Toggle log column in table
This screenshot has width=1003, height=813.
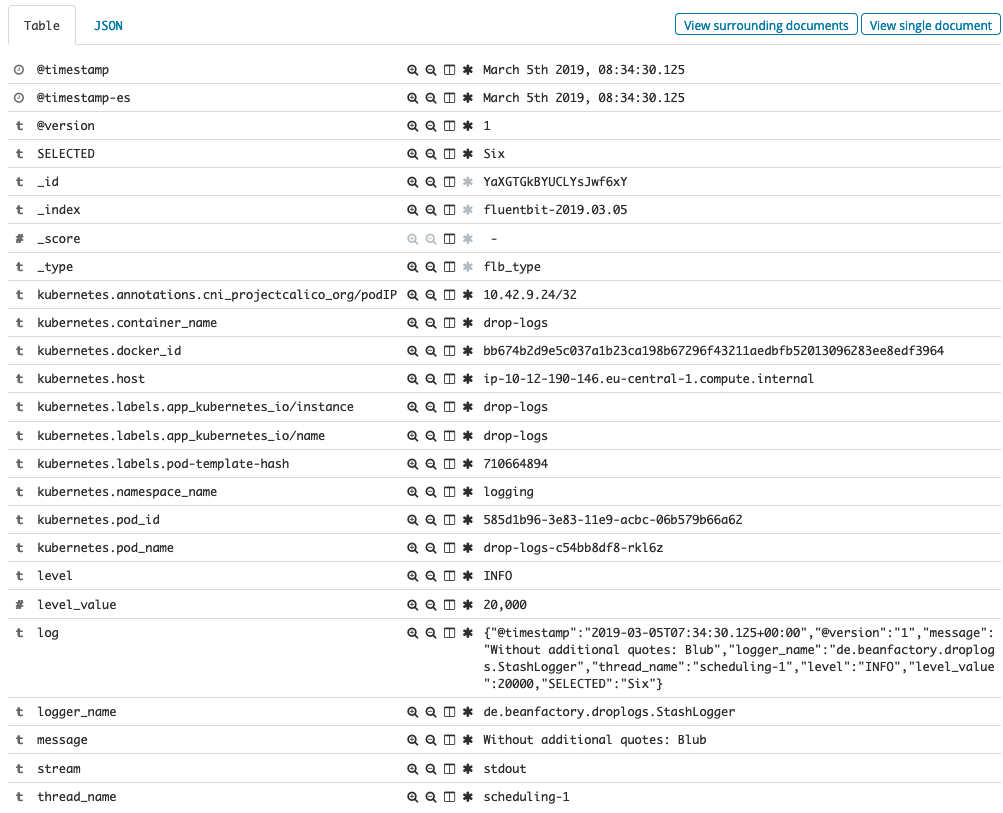pos(450,633)
